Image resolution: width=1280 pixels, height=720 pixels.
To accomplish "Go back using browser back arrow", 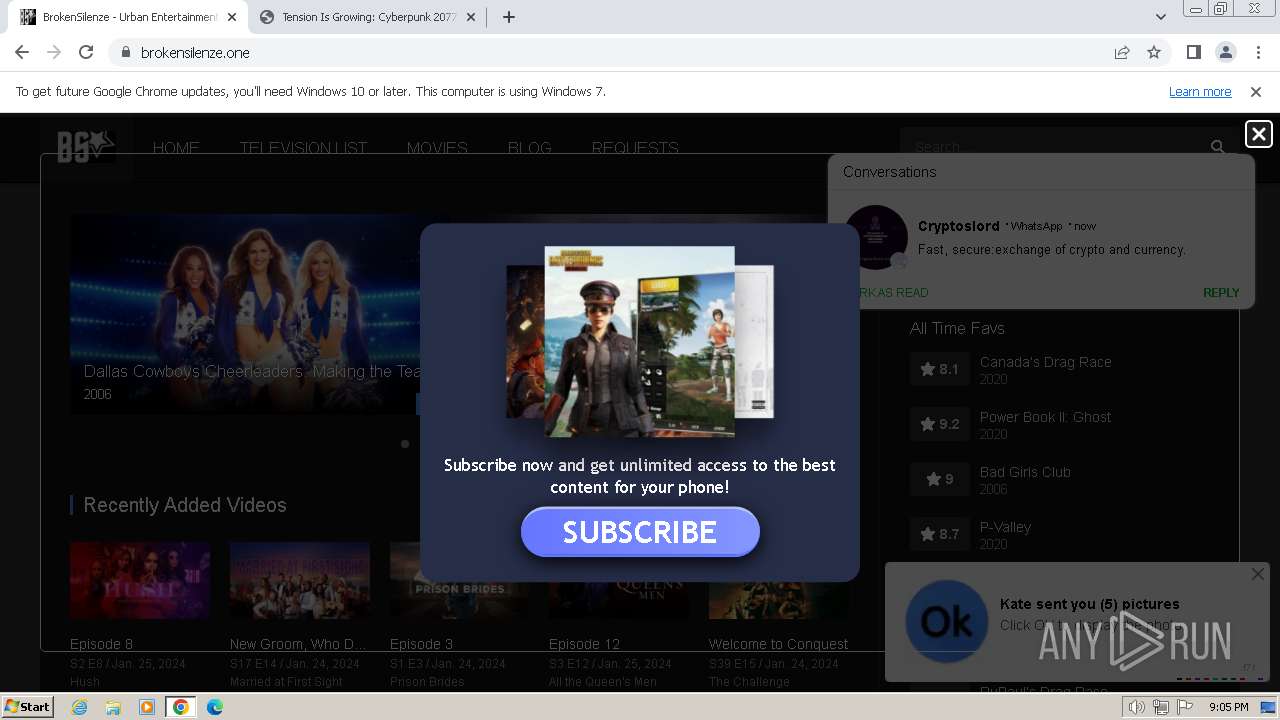I will [x=22, y=52].
